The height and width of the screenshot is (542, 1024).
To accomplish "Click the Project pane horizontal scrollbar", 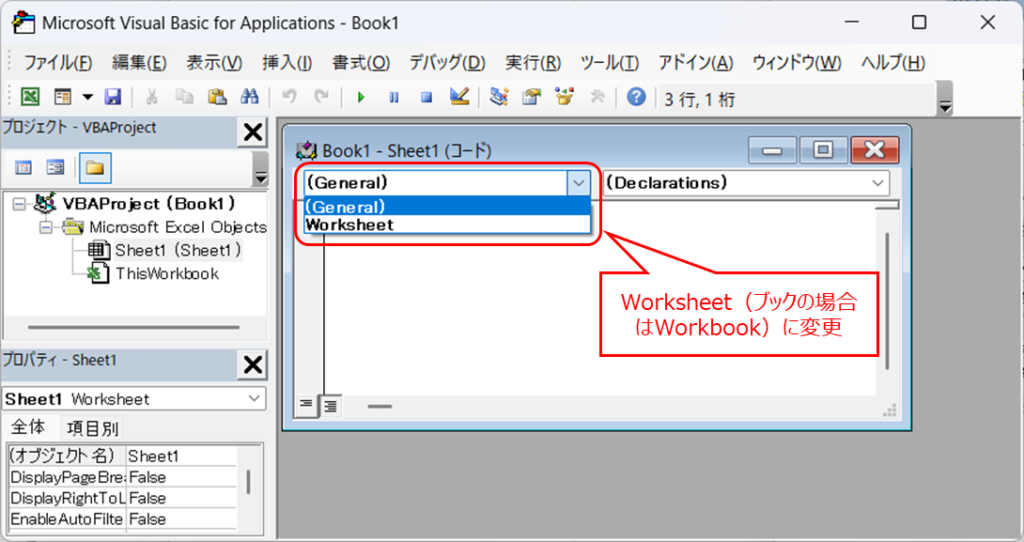I will tap(133, 327).
